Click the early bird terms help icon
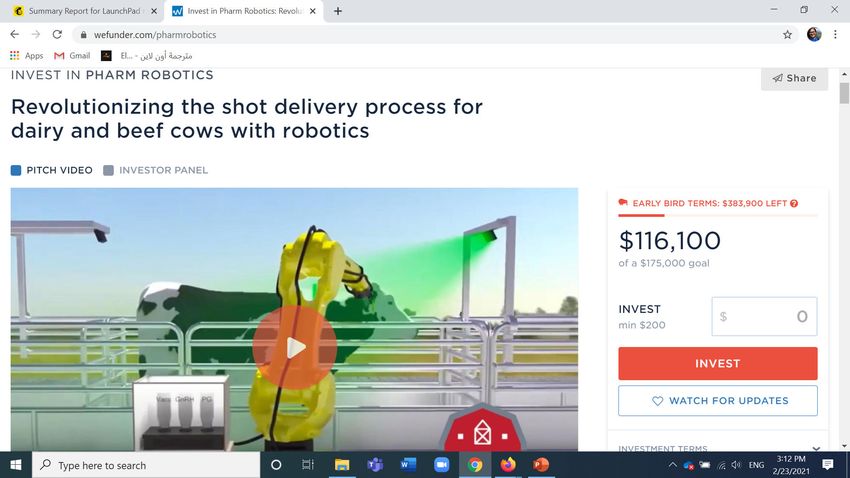The width and height of the screenshot is (850, 478). 794,203
